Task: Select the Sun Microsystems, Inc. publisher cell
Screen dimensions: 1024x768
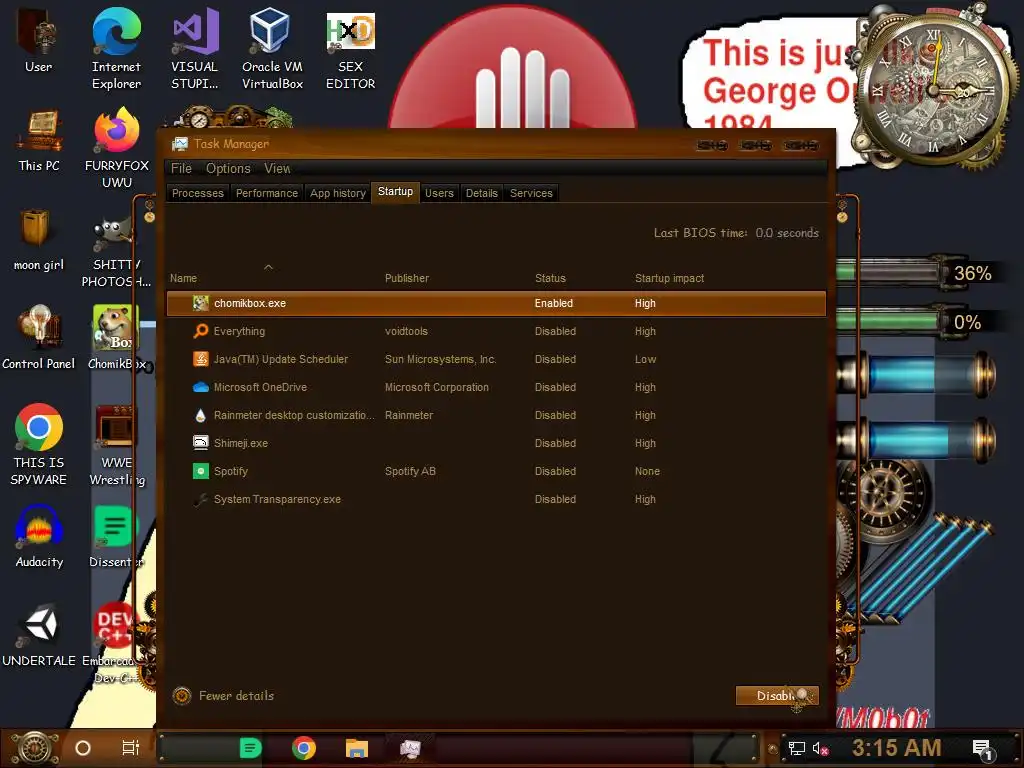Action: pos(441,359)
